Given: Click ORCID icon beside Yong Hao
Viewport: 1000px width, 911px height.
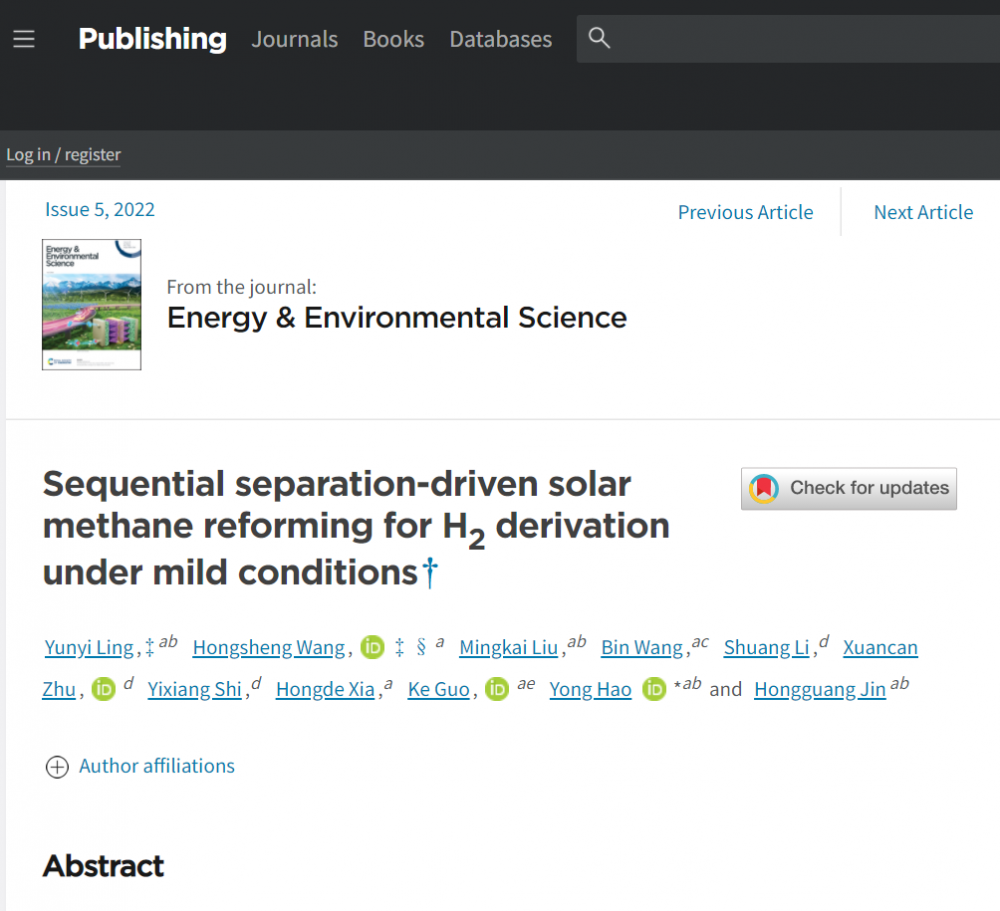Looking at the screenshot, I should pos(654,689).
